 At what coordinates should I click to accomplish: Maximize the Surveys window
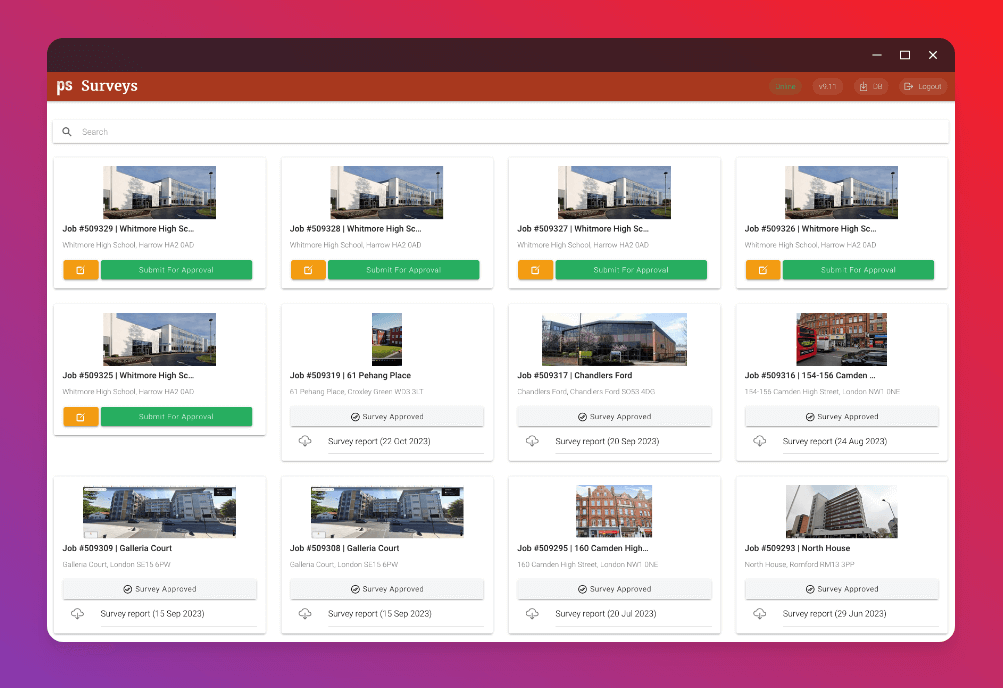(x=905, y=55)
